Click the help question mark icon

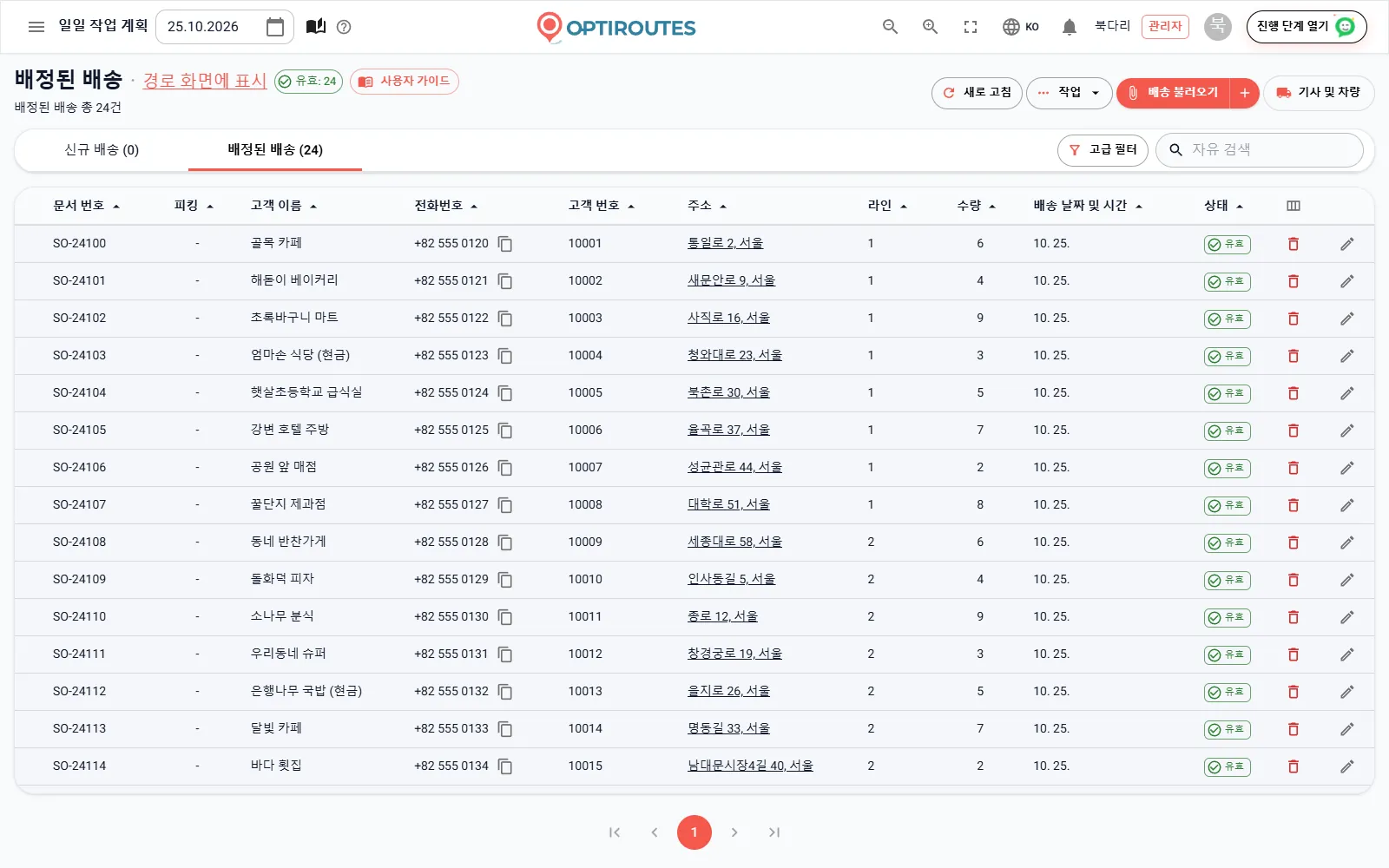344,27
